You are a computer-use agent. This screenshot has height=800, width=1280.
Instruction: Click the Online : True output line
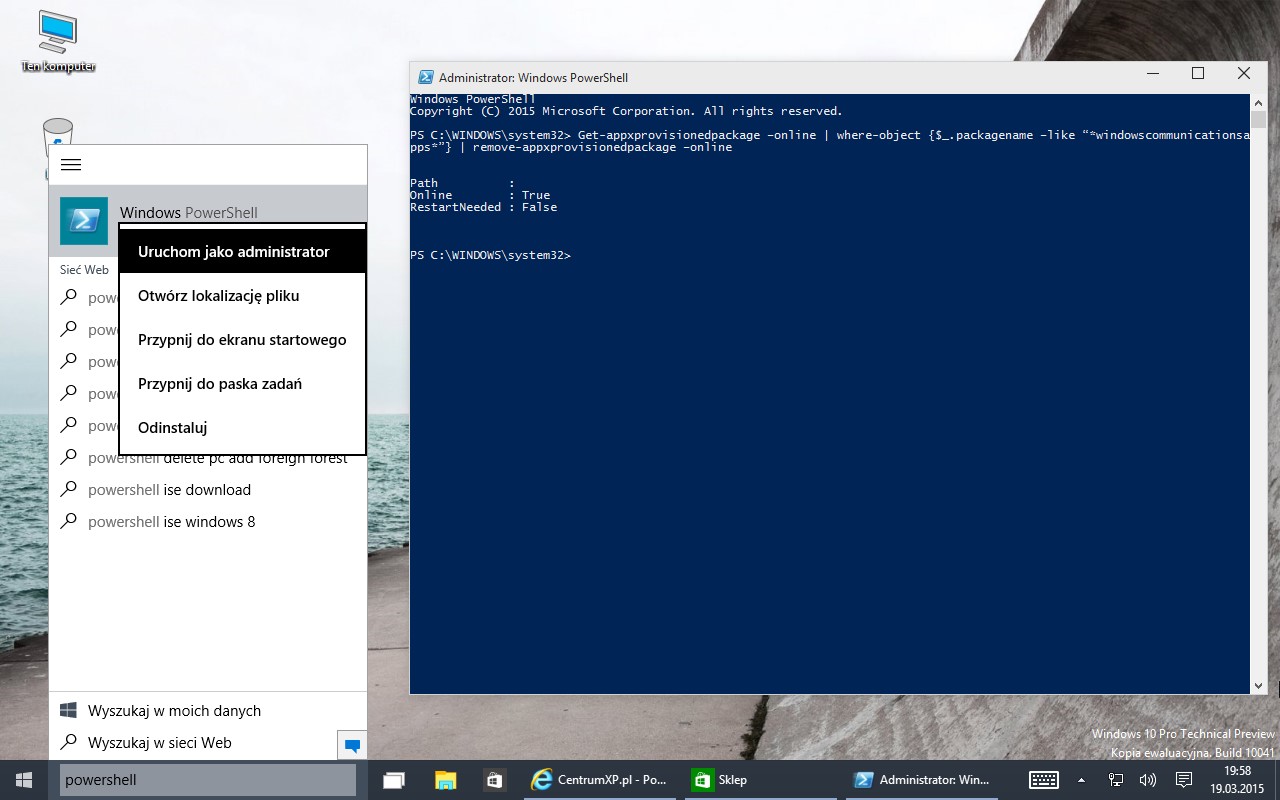click(480, 195)
